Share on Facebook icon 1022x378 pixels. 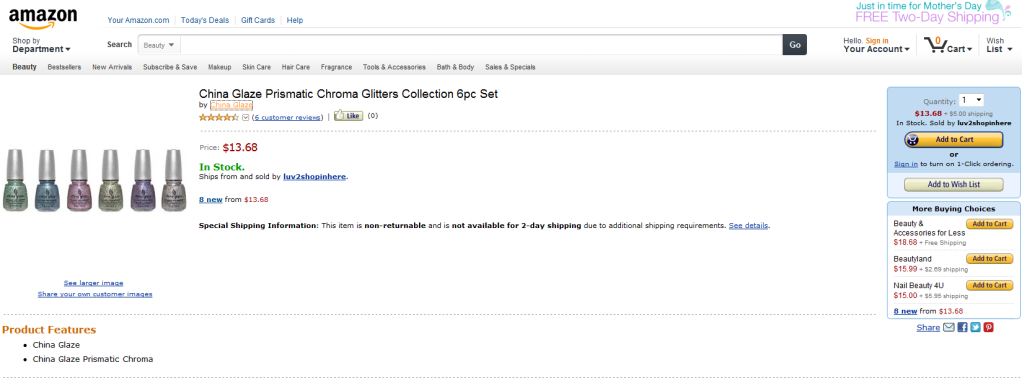coord(962,327)
